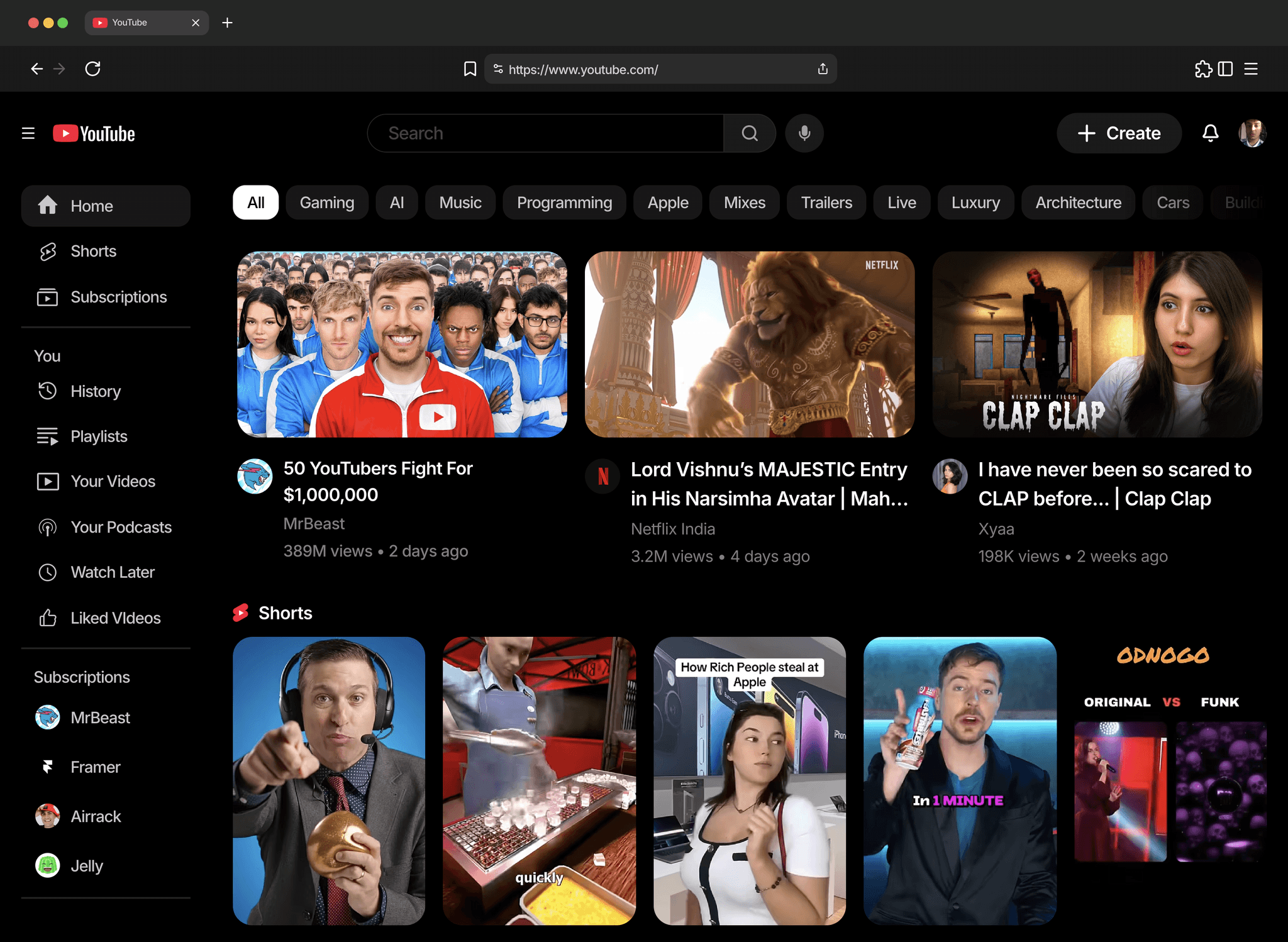Screen dimensions: 1288x942
Task: Toggle browser sidebar panel icon
Action: [x=1226, y=69]
